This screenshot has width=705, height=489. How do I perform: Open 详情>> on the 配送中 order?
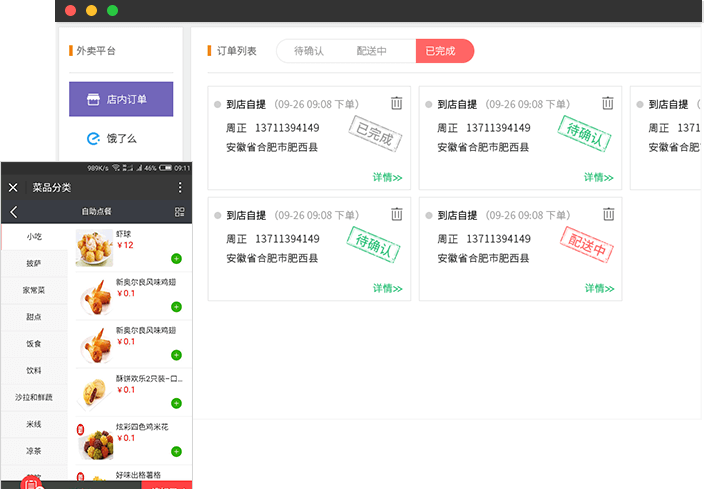[x=599, y=289]
